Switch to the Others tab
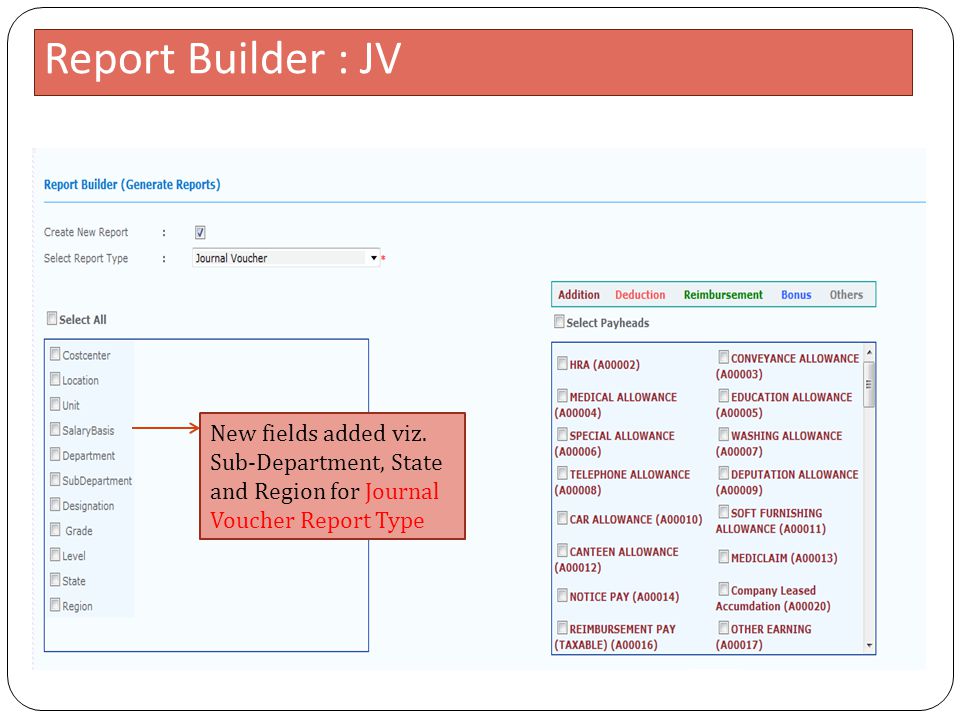The image size is (960, 720). [x=846, y=294]
